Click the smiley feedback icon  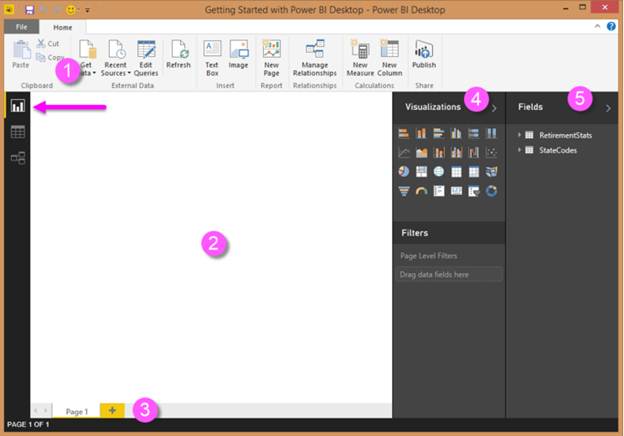pos(71,10)
